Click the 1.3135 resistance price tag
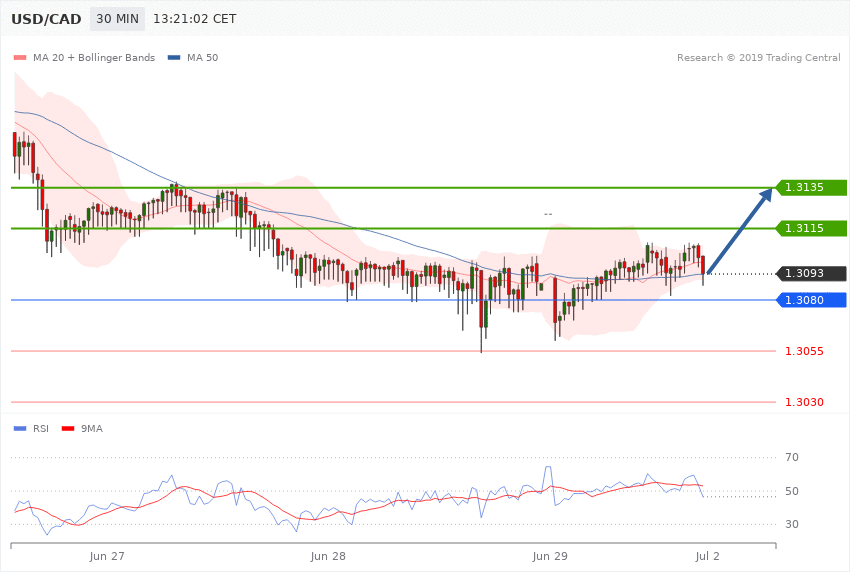 click(x=812, y=187)
